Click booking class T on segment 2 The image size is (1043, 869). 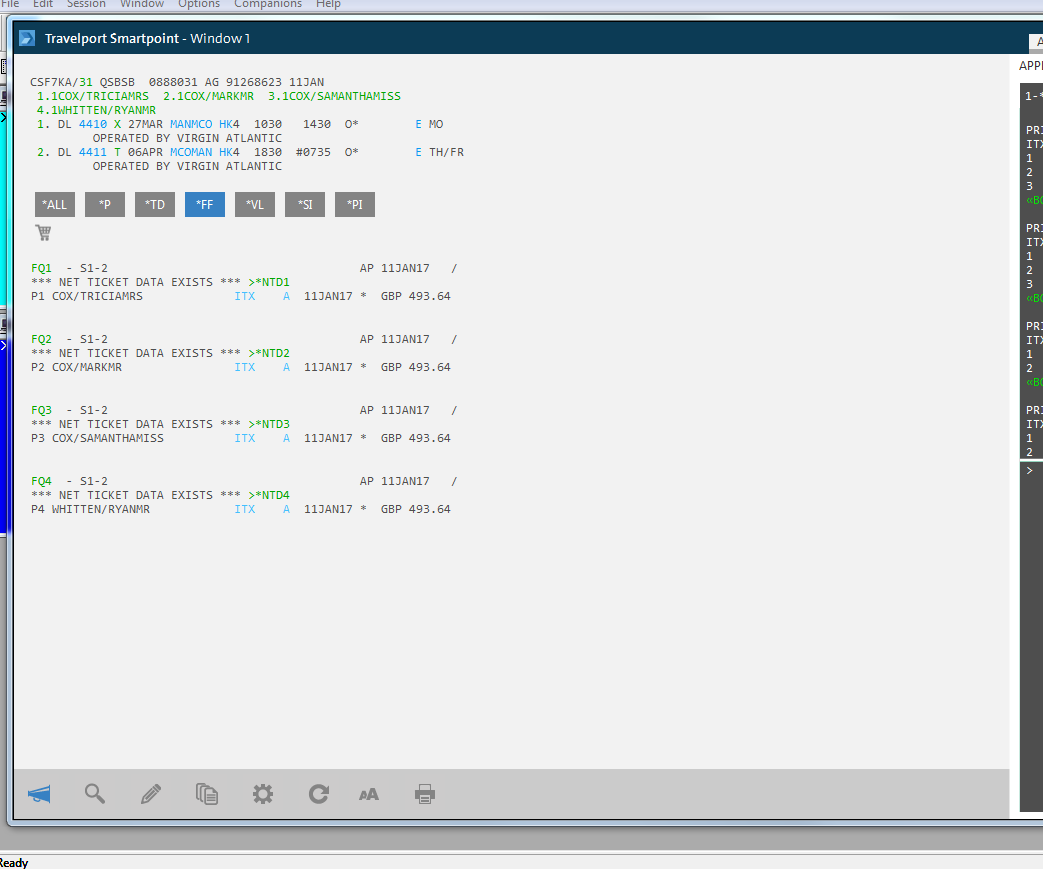117,152
